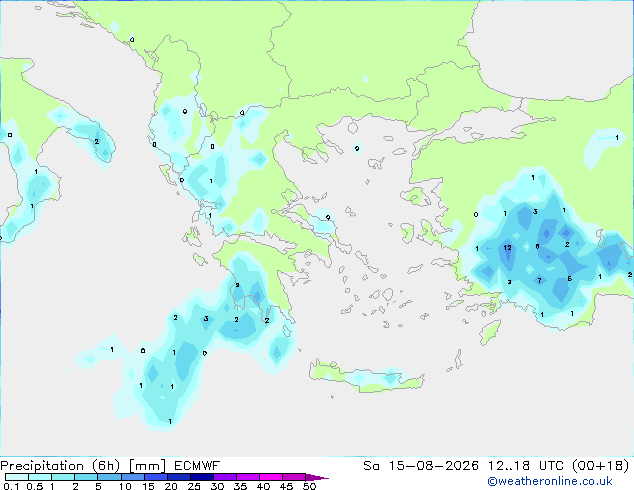Viewport: 634px width, 490px height.
Task: Click the '12..18 UTC' time range
Action: tap(528, 466)
